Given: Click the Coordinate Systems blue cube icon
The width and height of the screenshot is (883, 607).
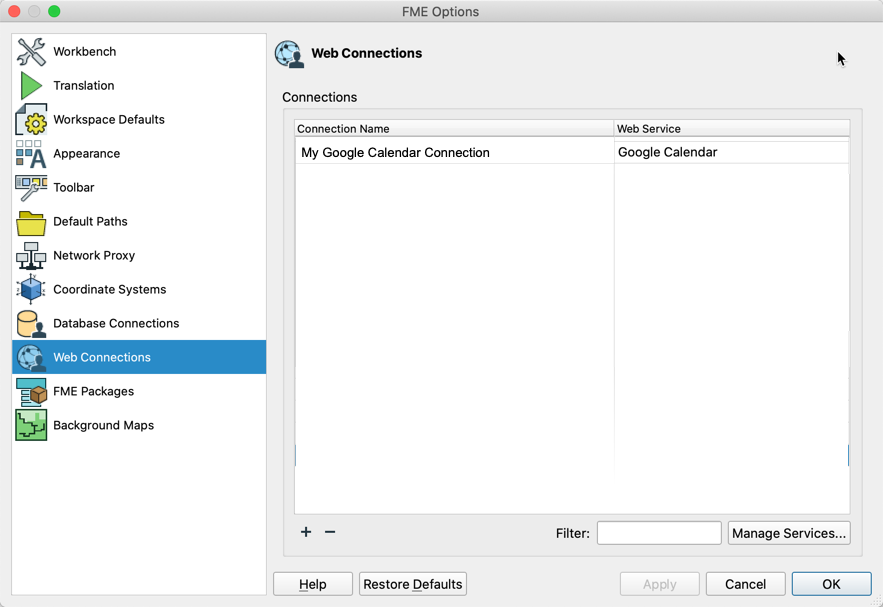Looking at the screenshot, I should pos(31,289).
